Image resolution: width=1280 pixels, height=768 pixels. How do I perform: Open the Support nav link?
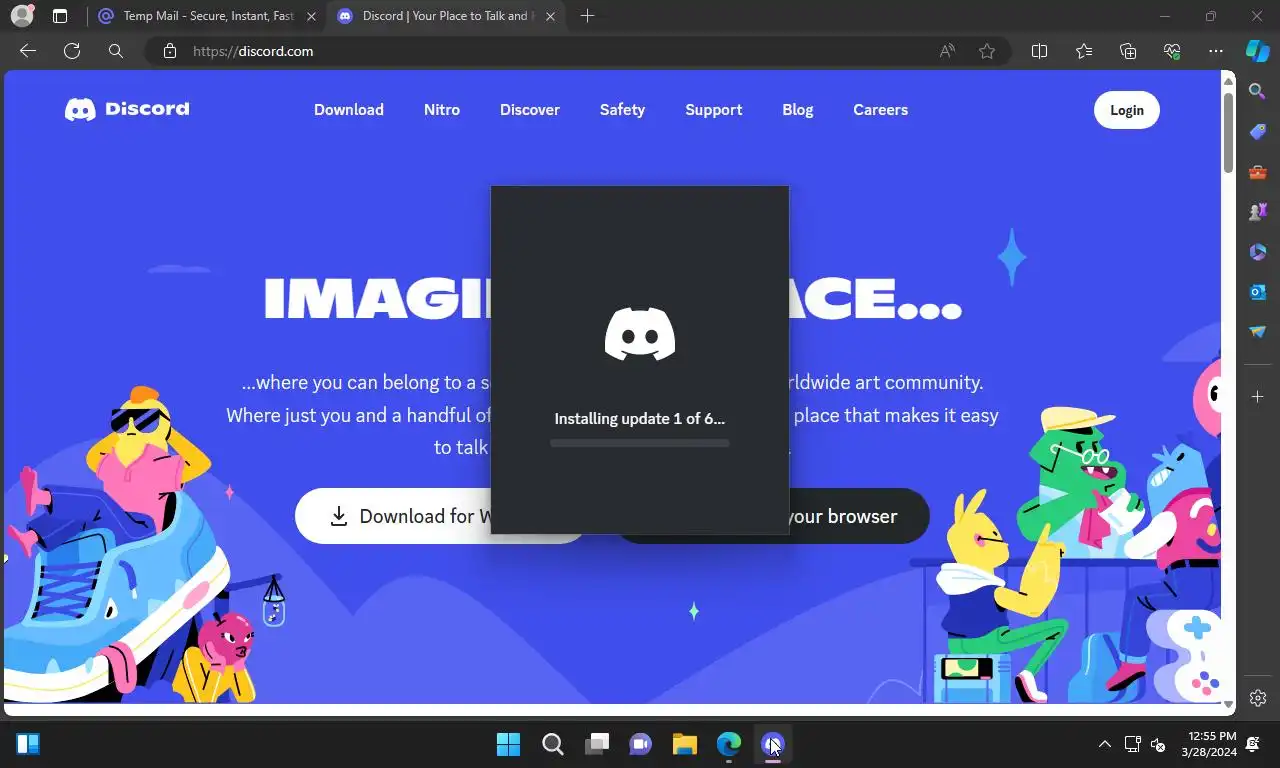pyautogui.click(x=714, y=110)
